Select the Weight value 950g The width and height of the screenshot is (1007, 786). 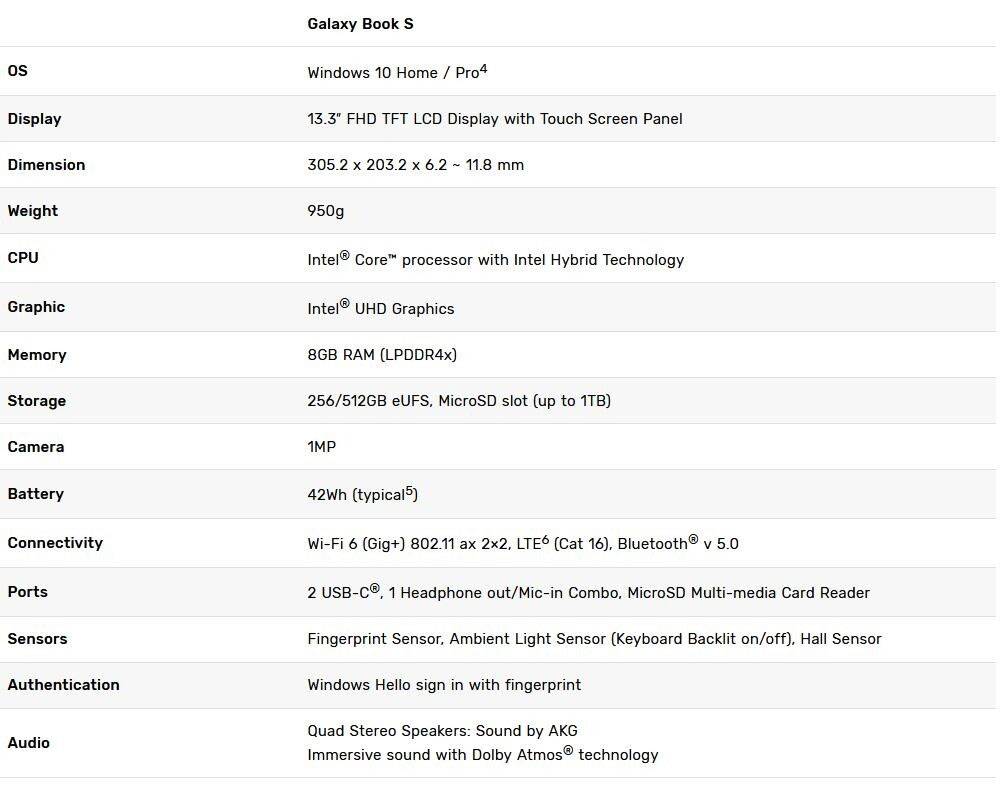click(326, 211)
